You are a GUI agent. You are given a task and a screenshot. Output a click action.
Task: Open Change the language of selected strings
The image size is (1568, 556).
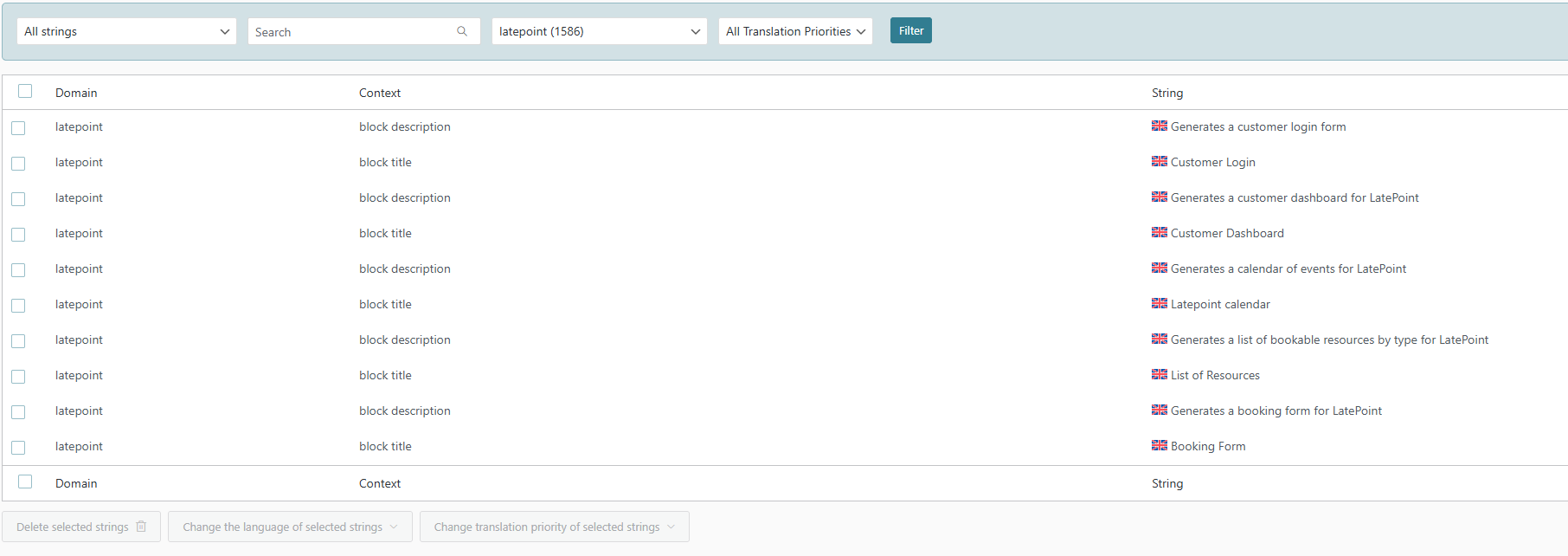coord(290,527)
